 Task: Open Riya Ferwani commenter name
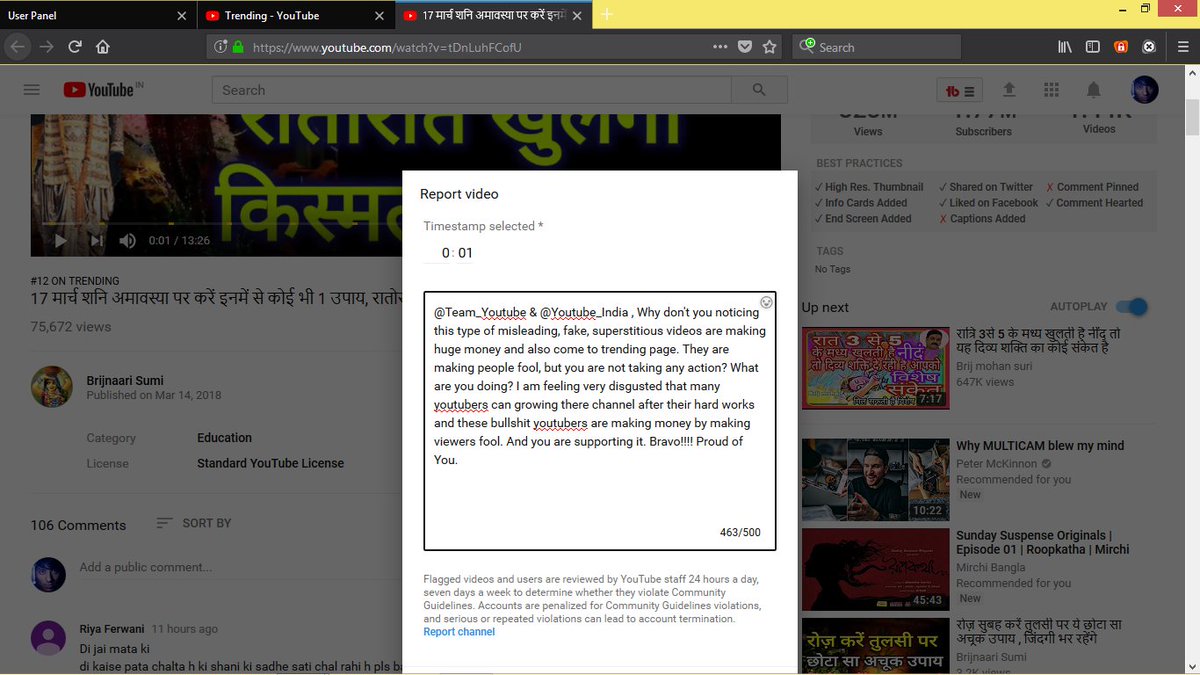coord(113,629)
